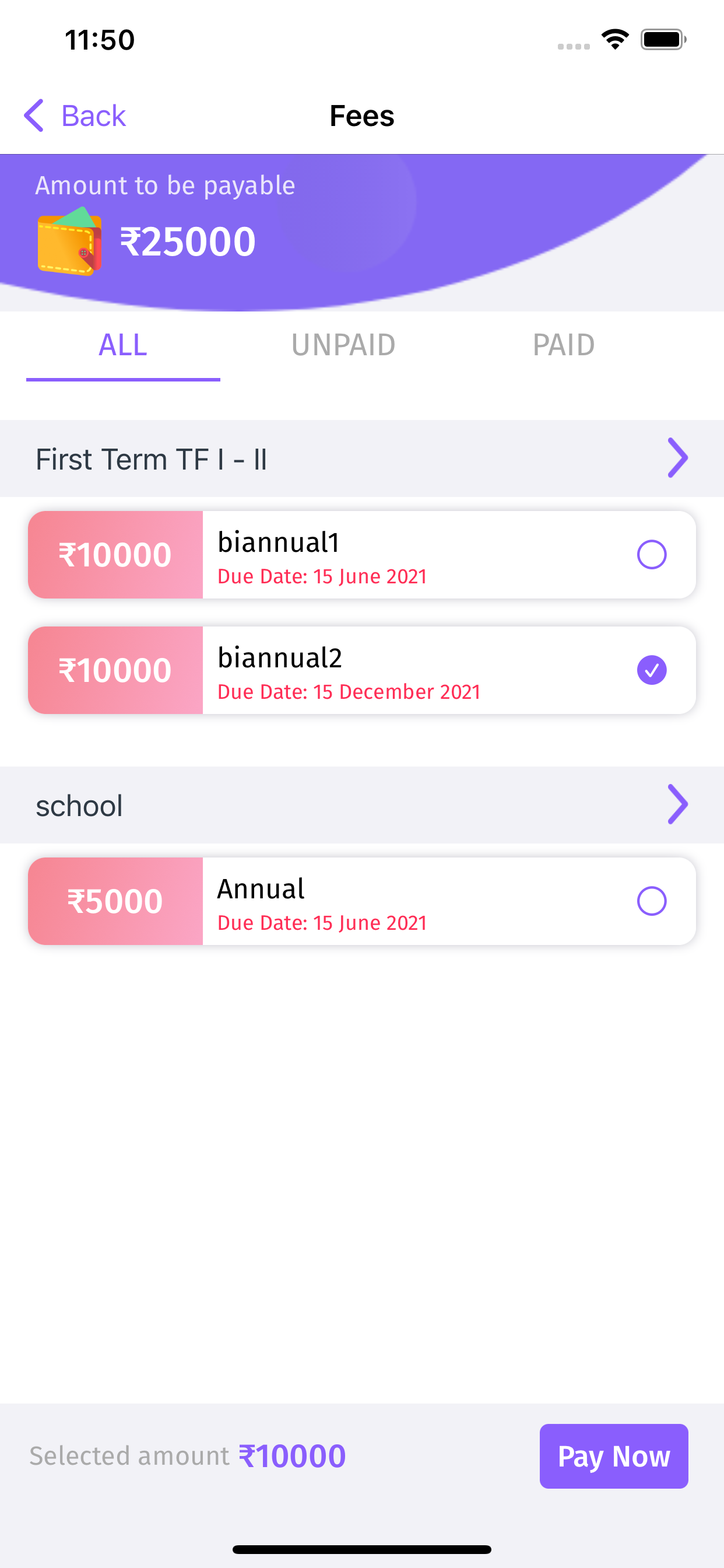Expand the school section chevron

tap(677, 804)
